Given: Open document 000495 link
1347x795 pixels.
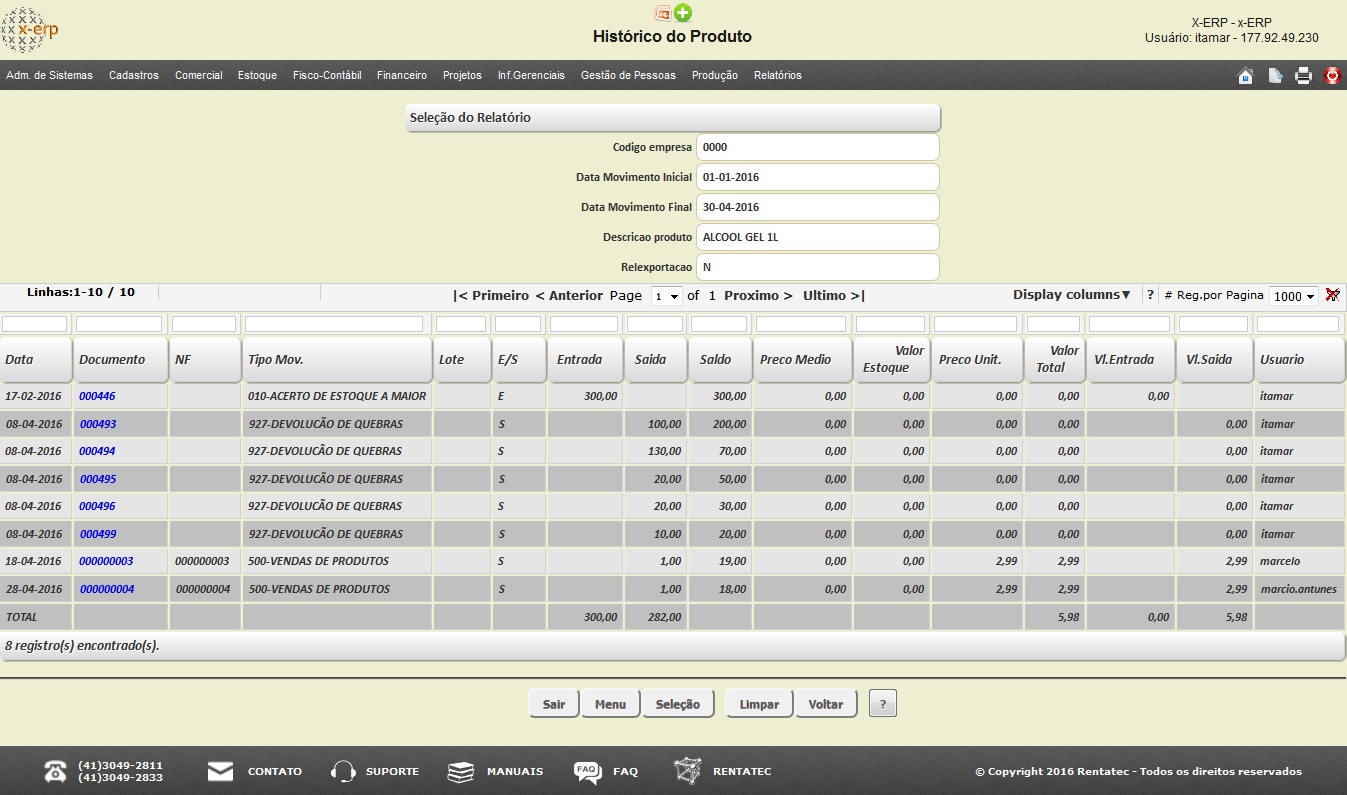Looking at the screenshot, I should 97,479.
